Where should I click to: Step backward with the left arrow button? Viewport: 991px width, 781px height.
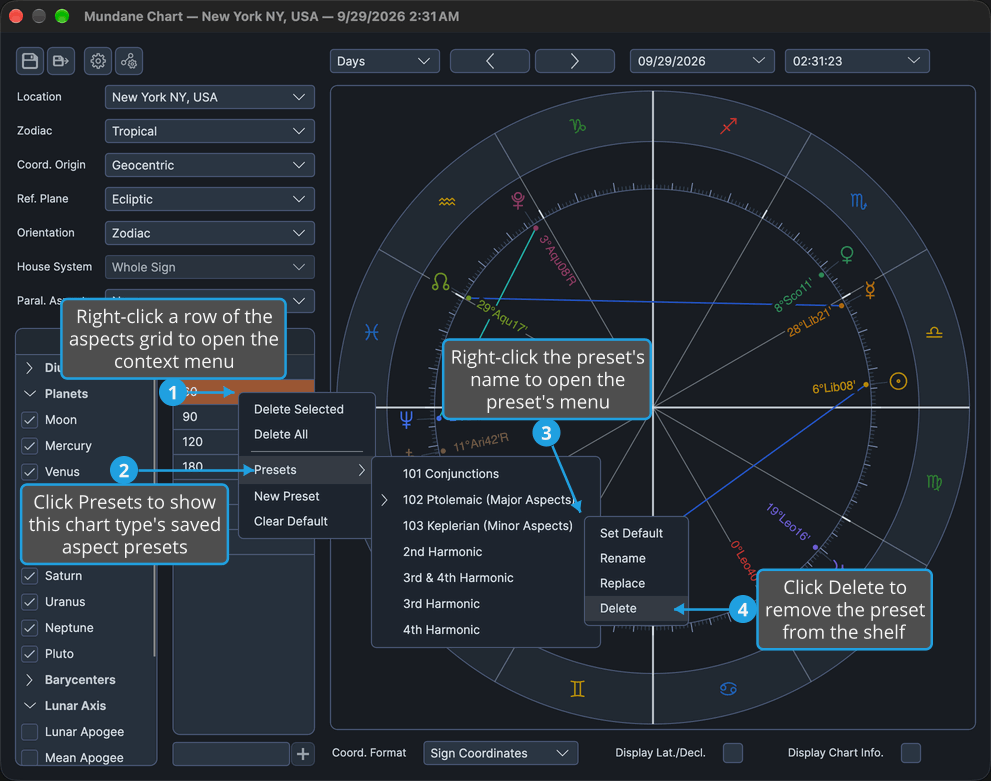click(x=490, y=61)
